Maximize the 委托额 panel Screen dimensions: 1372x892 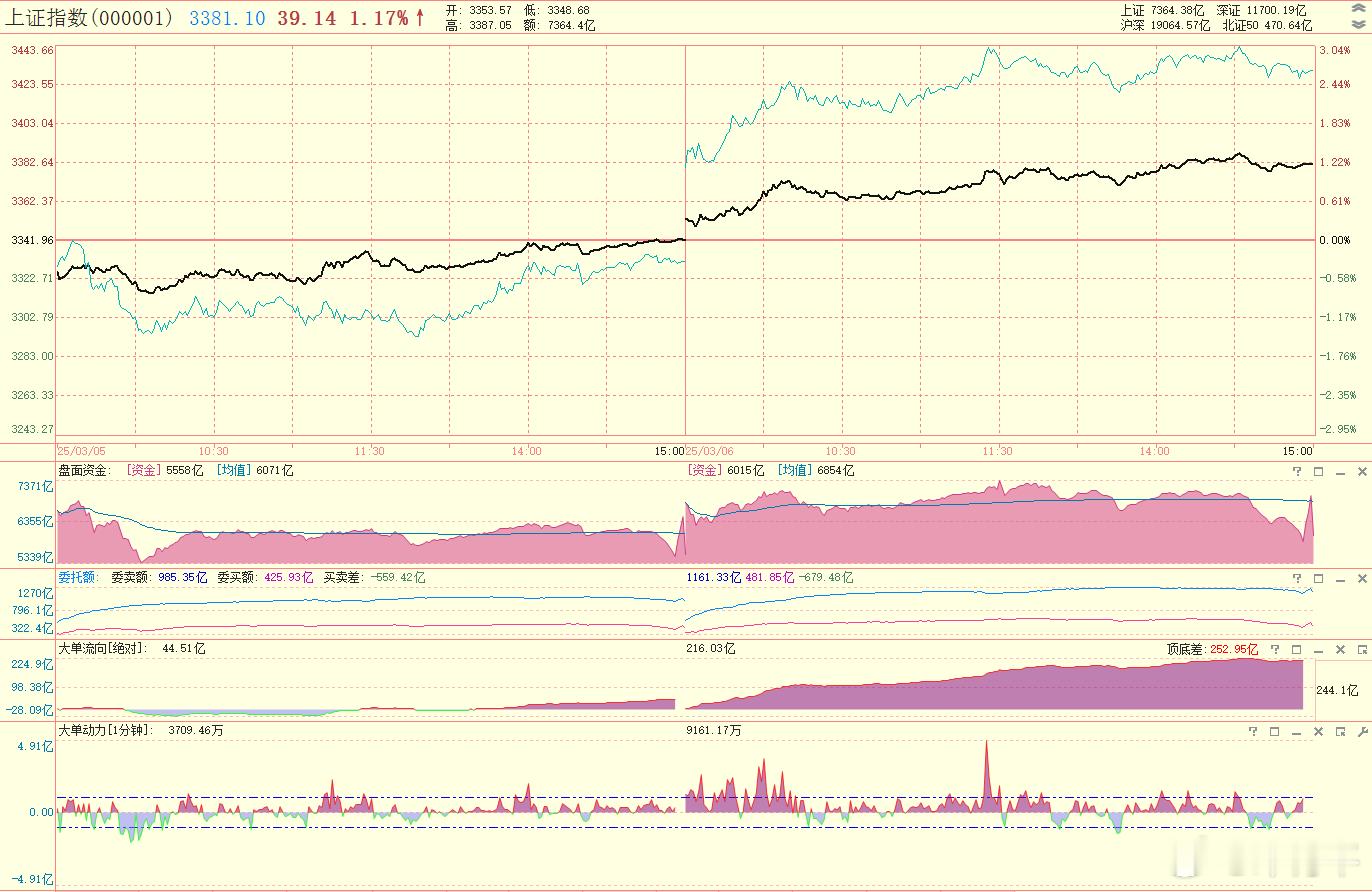[x=1318, y=578]
